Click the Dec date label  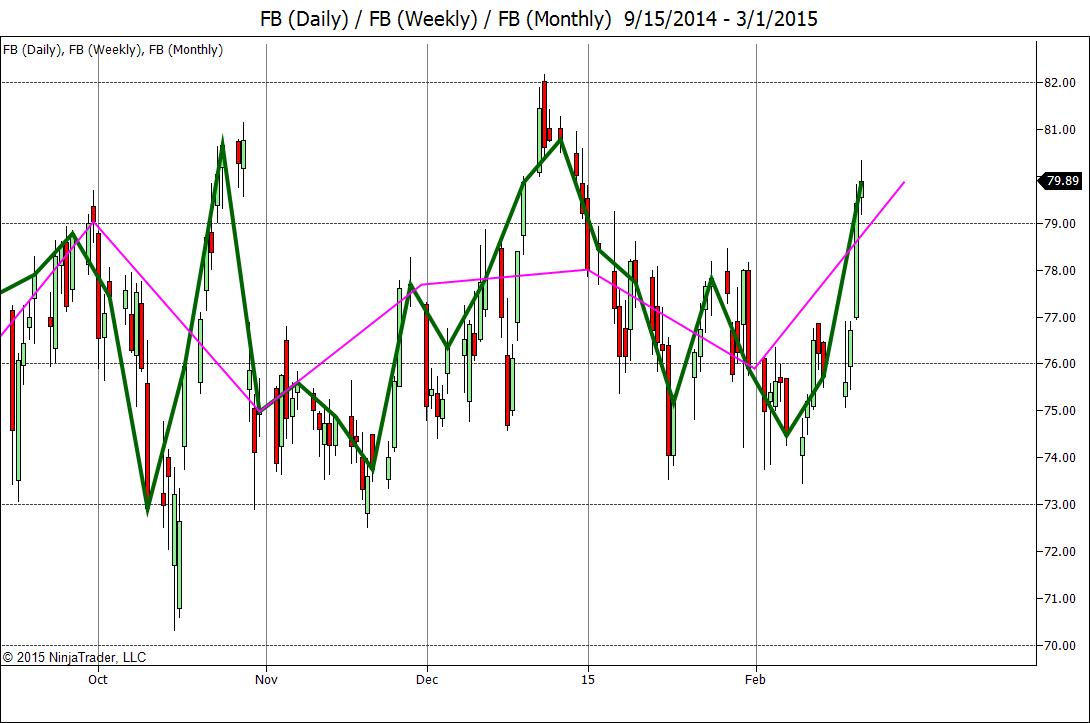click(x=427, y=679)
